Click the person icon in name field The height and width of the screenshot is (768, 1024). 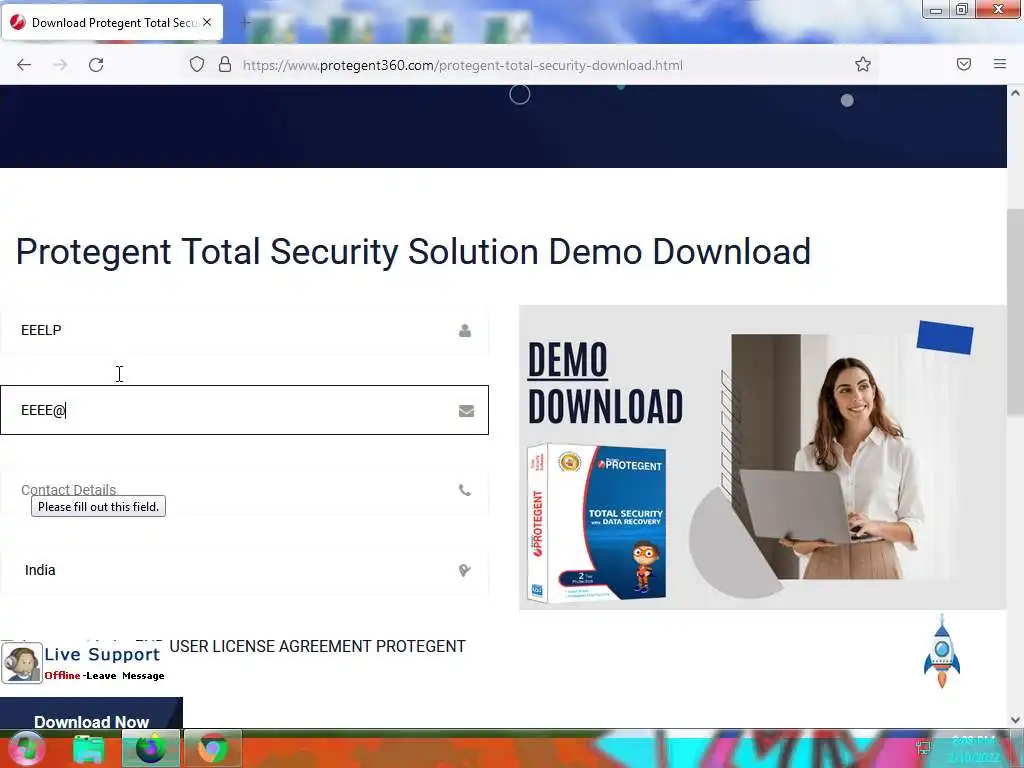tap(465, 330)
